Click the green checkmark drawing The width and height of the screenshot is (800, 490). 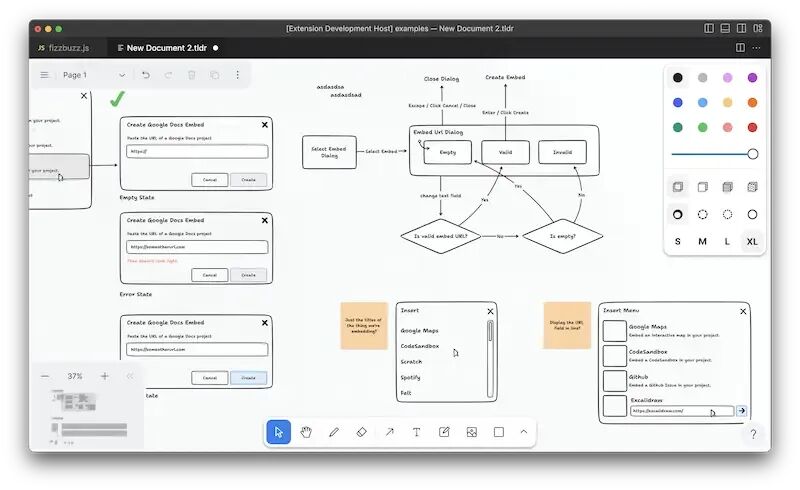click(117, 99)
